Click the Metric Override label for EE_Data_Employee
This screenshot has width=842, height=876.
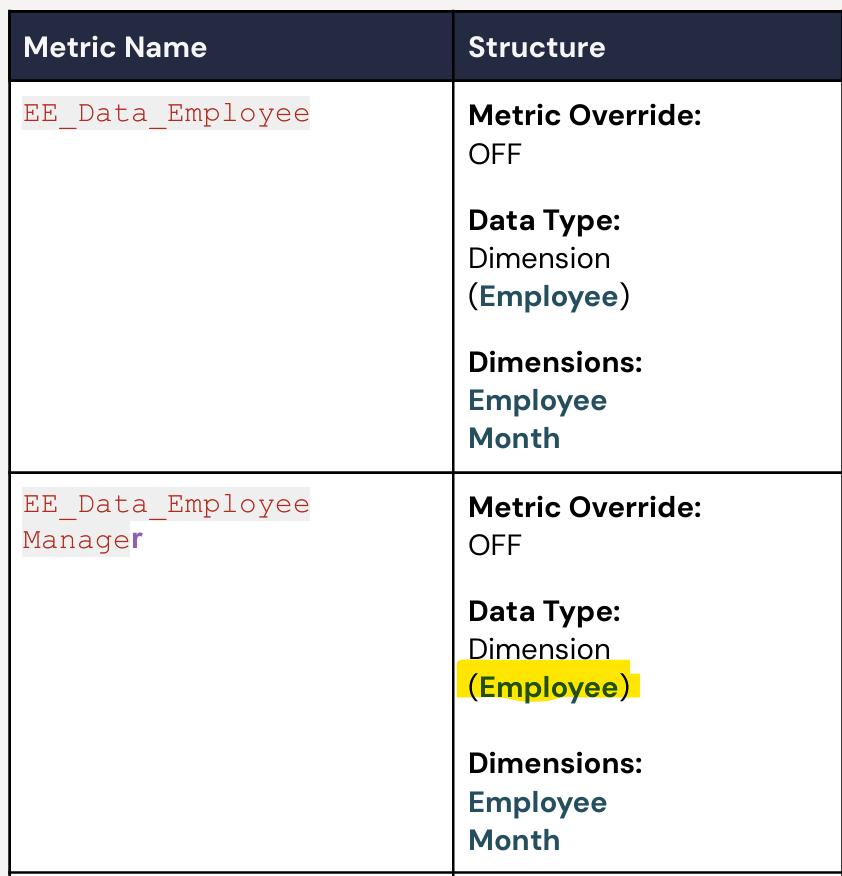[585, 116]
